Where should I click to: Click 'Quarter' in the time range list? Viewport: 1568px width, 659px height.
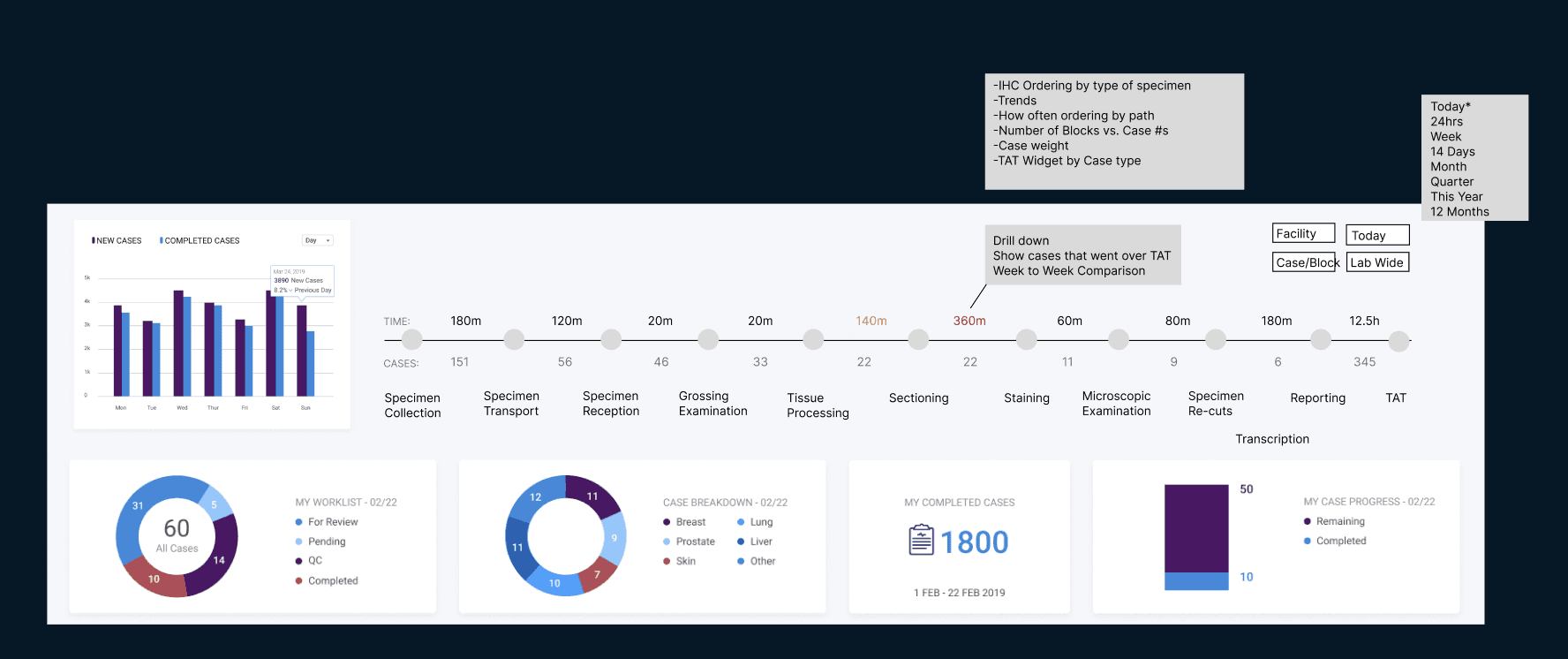click(x=1451, y=182)
